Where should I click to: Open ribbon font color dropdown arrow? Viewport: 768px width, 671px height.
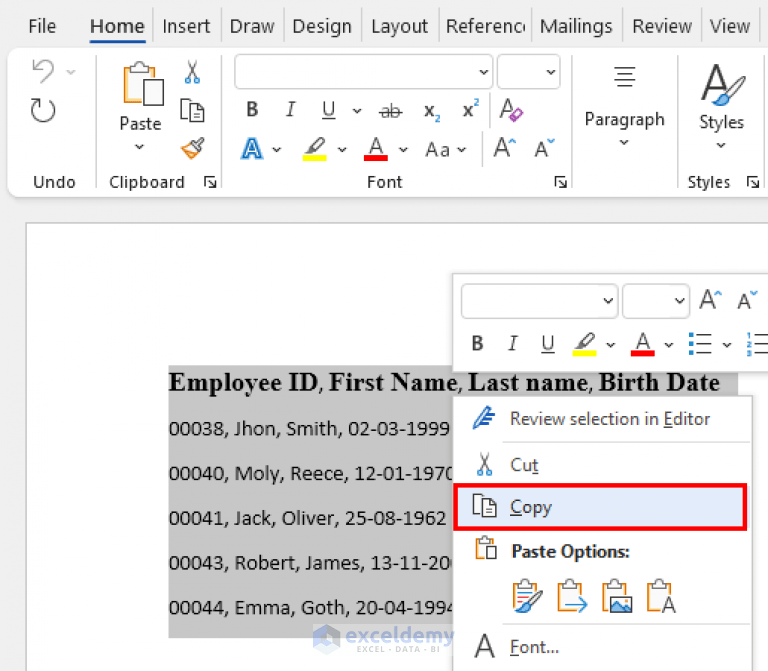pyautogui.click(x=403, y=149)
